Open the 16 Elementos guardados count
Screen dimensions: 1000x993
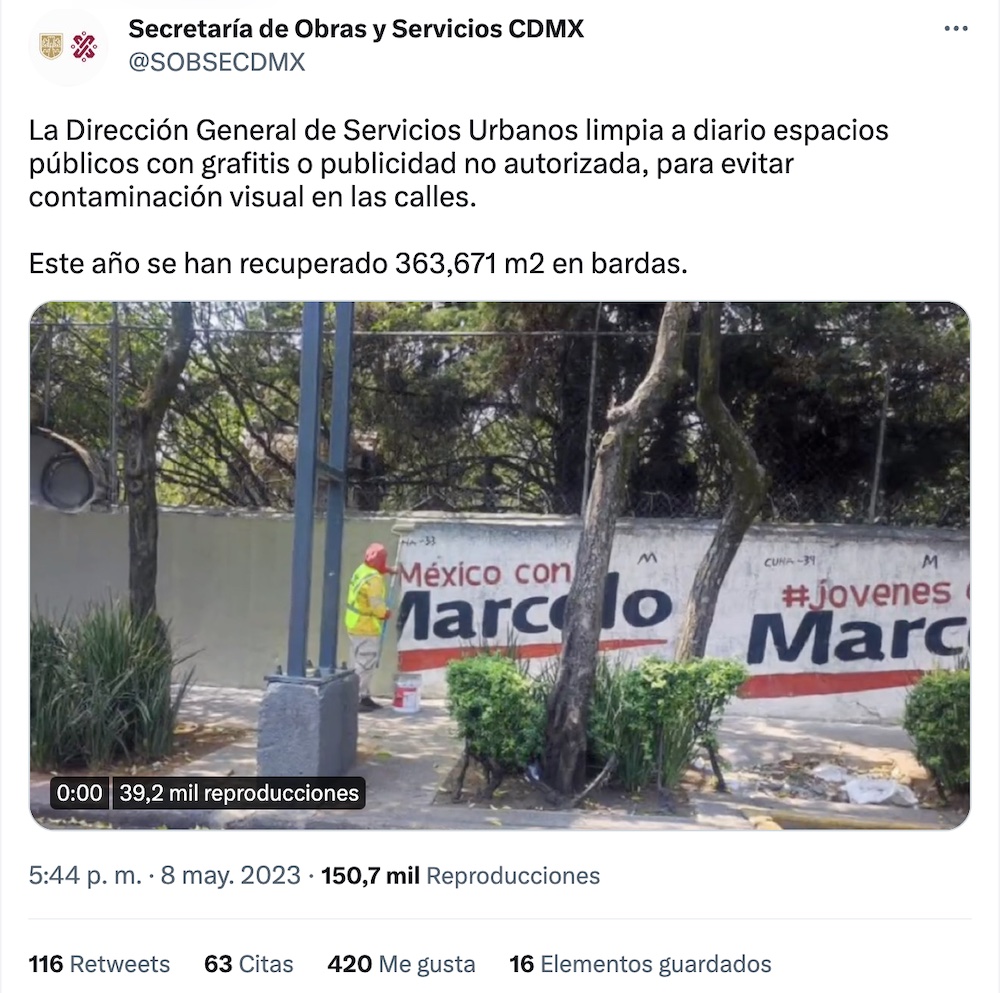click(x=640, y=964)
